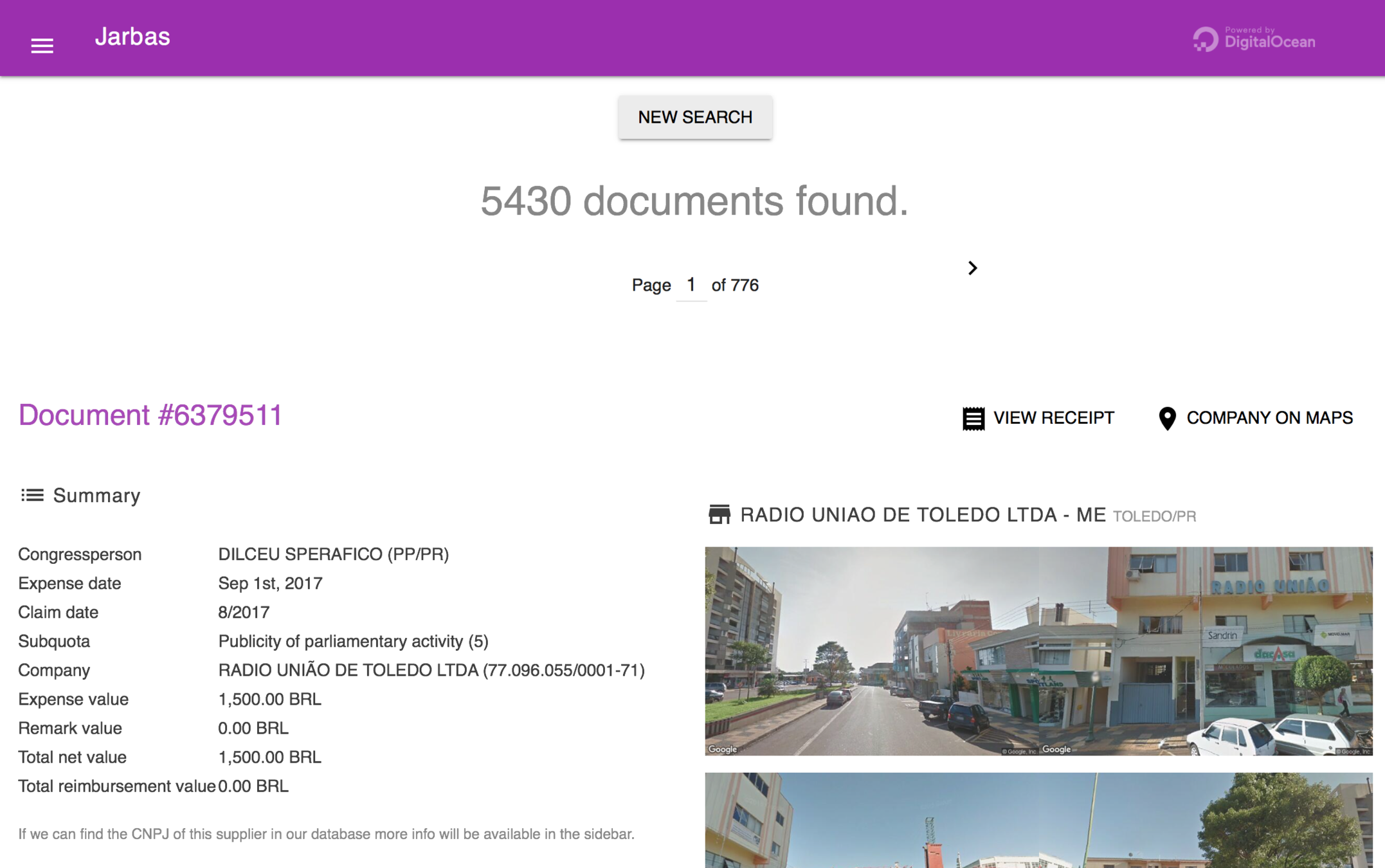The height and width of the screenshot is (868, 1385).
Task: Click the Summary section heading
Action: pyautogui.click(x=96, y=496)
